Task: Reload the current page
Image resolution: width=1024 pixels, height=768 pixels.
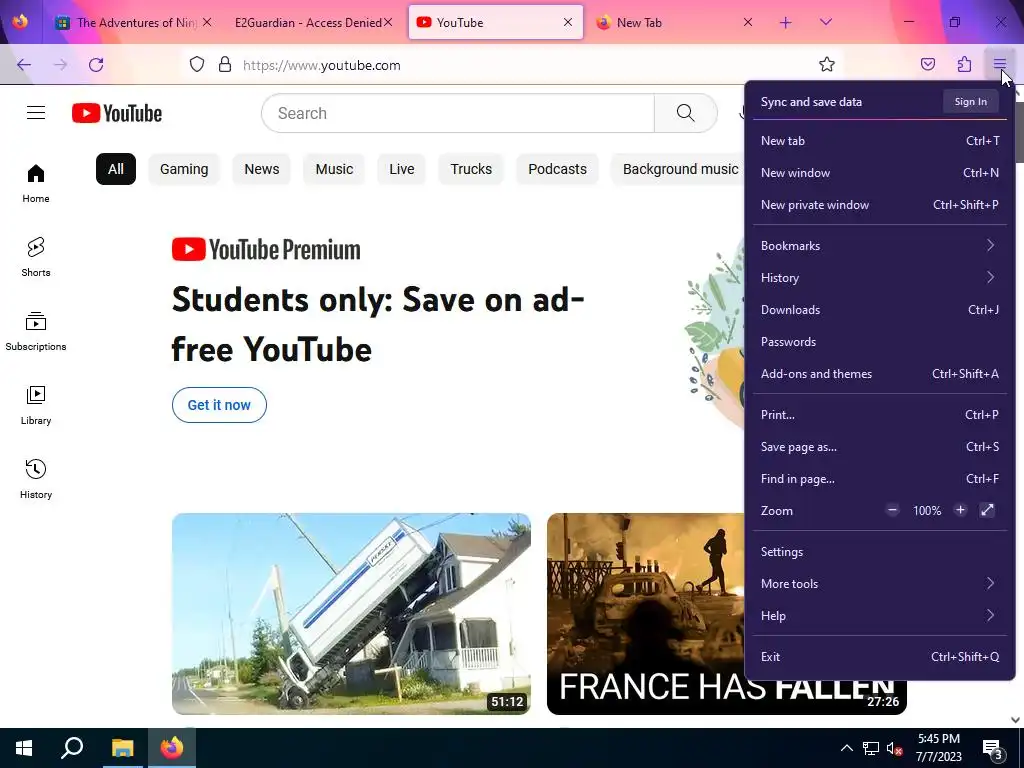Action: [96, 65]
